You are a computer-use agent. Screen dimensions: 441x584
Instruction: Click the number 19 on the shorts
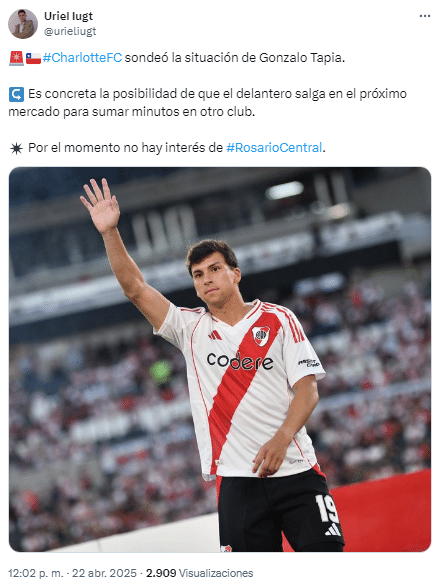(x=327, y=508)
